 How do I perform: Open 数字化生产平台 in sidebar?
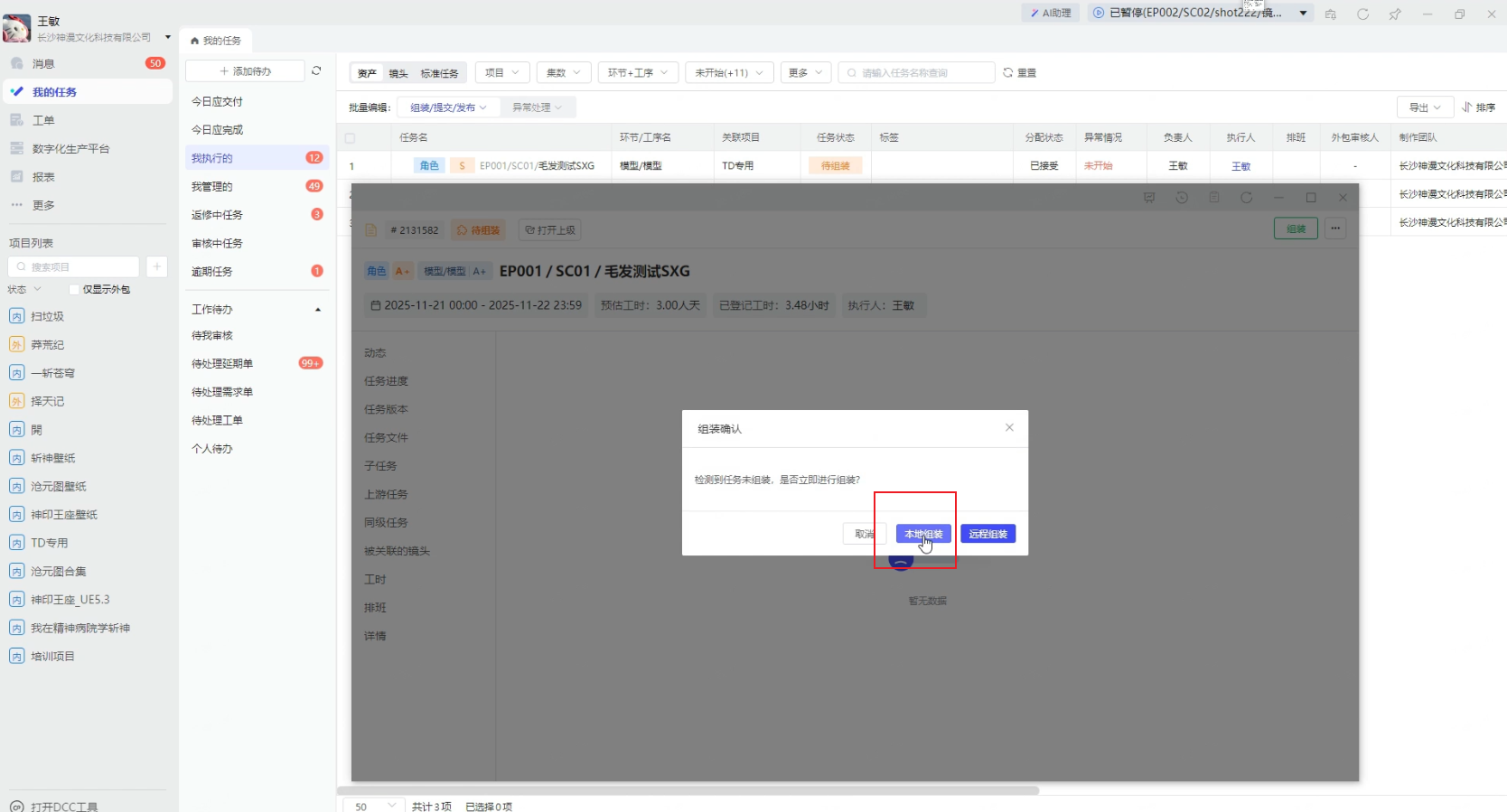coord(70,149)
